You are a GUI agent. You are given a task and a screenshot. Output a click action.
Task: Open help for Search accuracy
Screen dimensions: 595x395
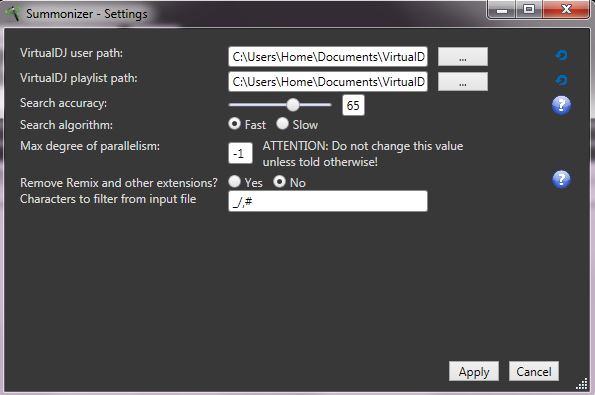(561, 105)
